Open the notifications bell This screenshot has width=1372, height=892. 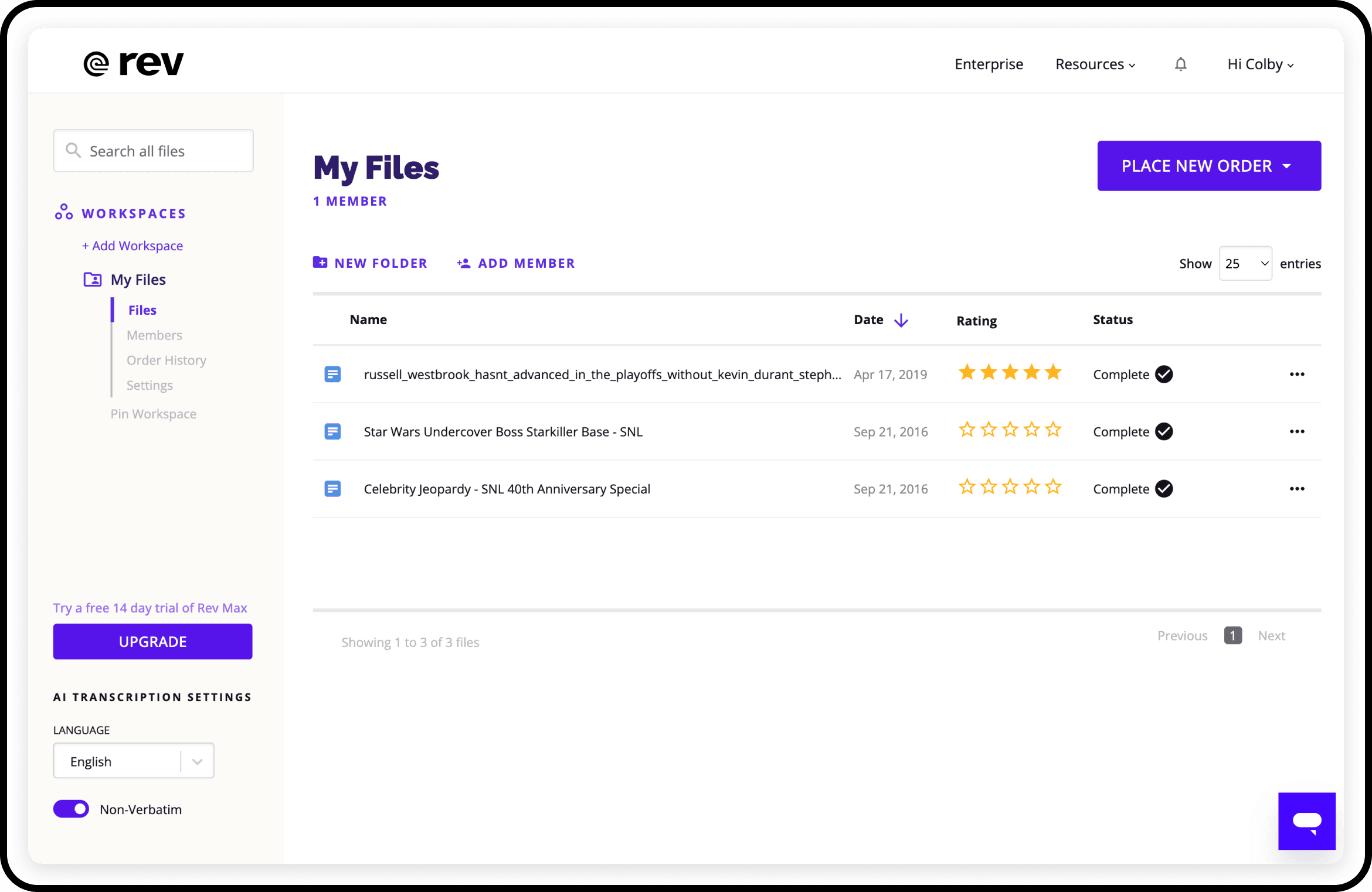coord(1180,64)
